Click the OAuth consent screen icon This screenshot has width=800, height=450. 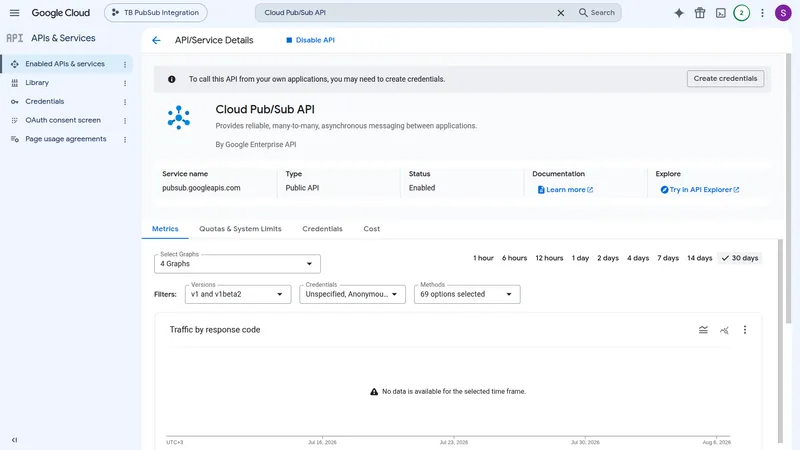point(15,120)
